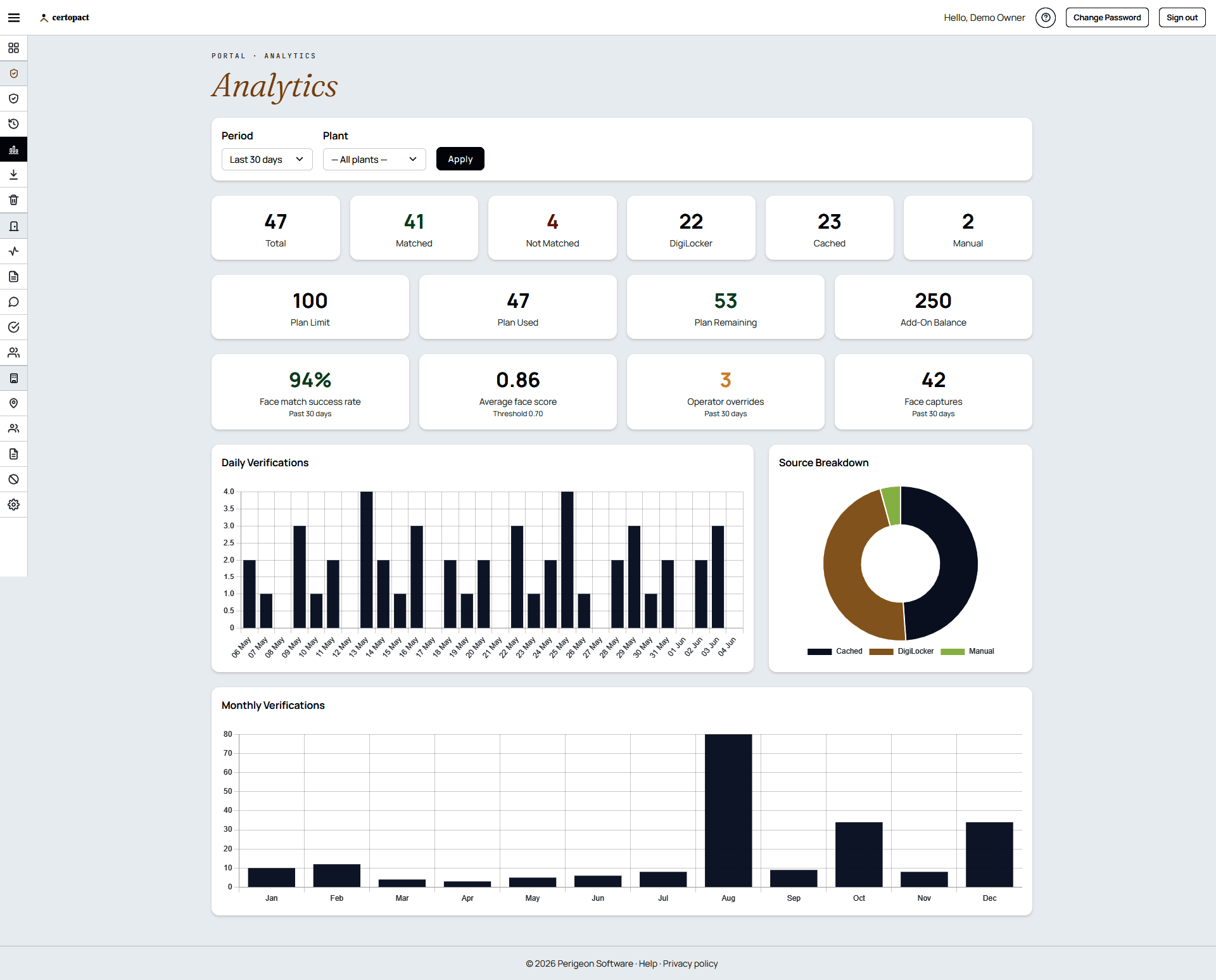The height and width of the screenshot is (980, 1216).
Task: Open the settings gear icon in sidebar
Action: 13,505
